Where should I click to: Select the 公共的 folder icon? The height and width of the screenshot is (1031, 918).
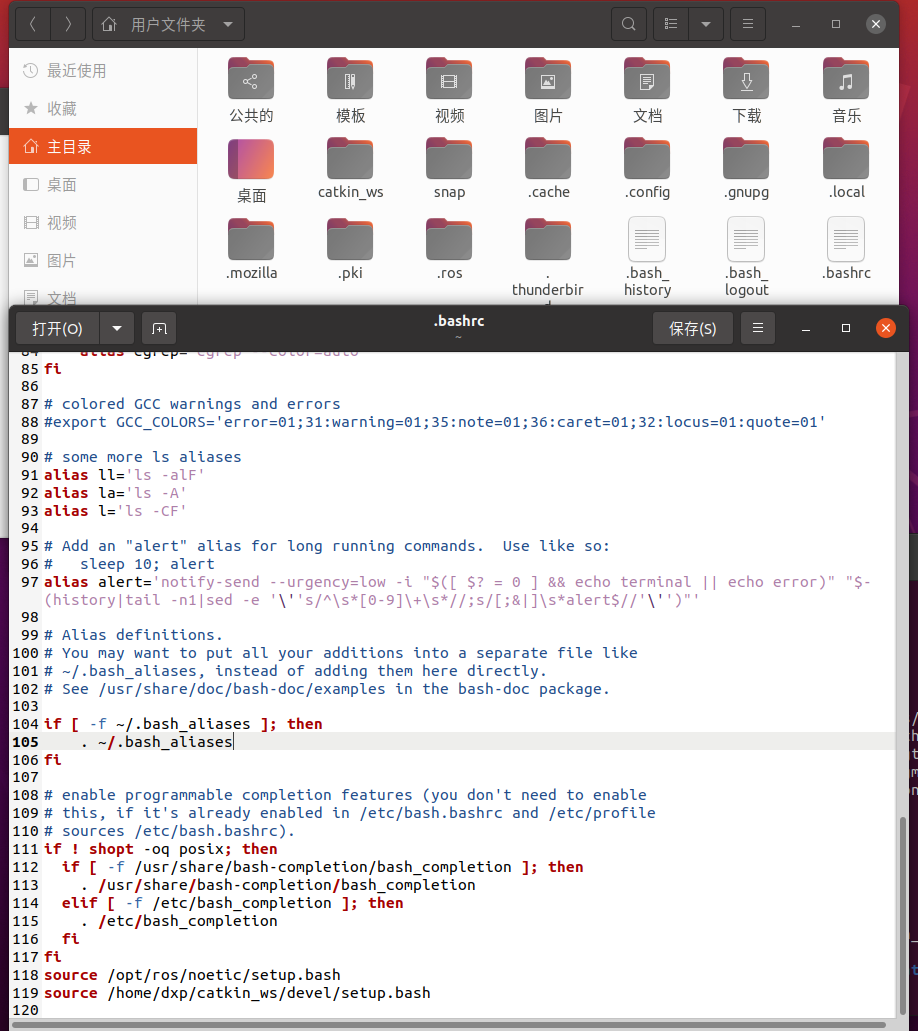[251, 79]
